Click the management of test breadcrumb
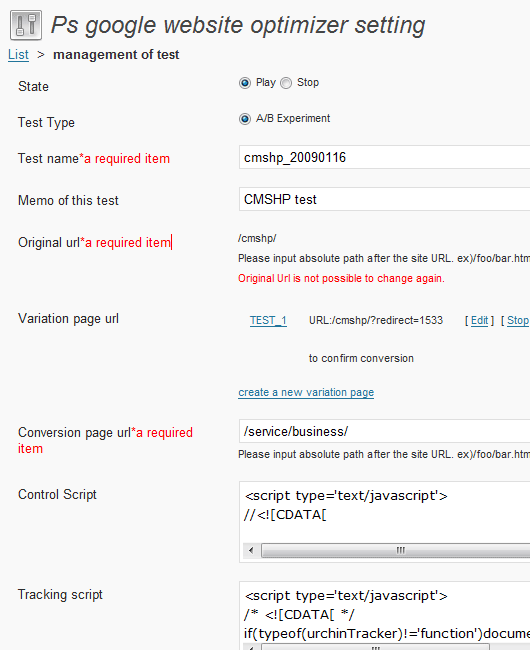 pos(116,55)
